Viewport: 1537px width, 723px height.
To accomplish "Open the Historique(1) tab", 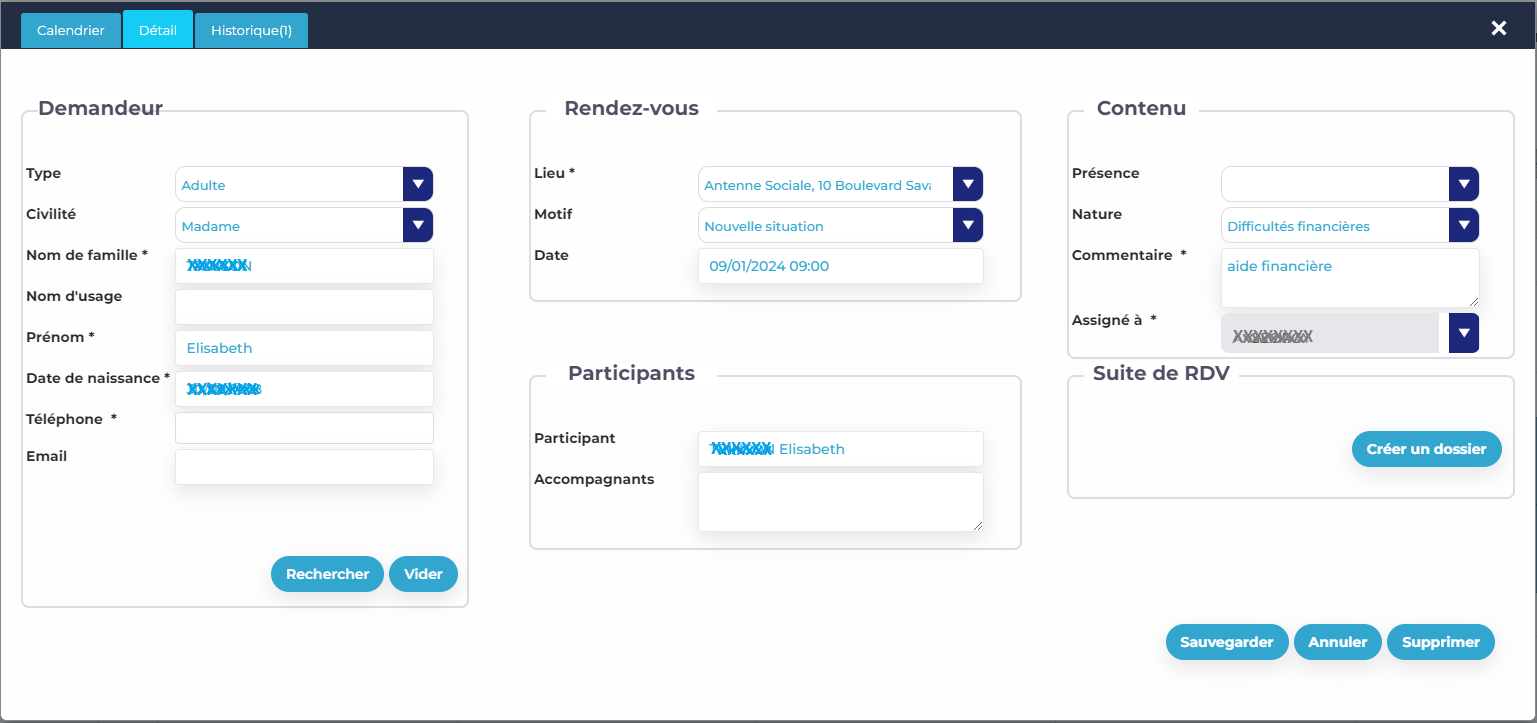I will coord(251,31).
